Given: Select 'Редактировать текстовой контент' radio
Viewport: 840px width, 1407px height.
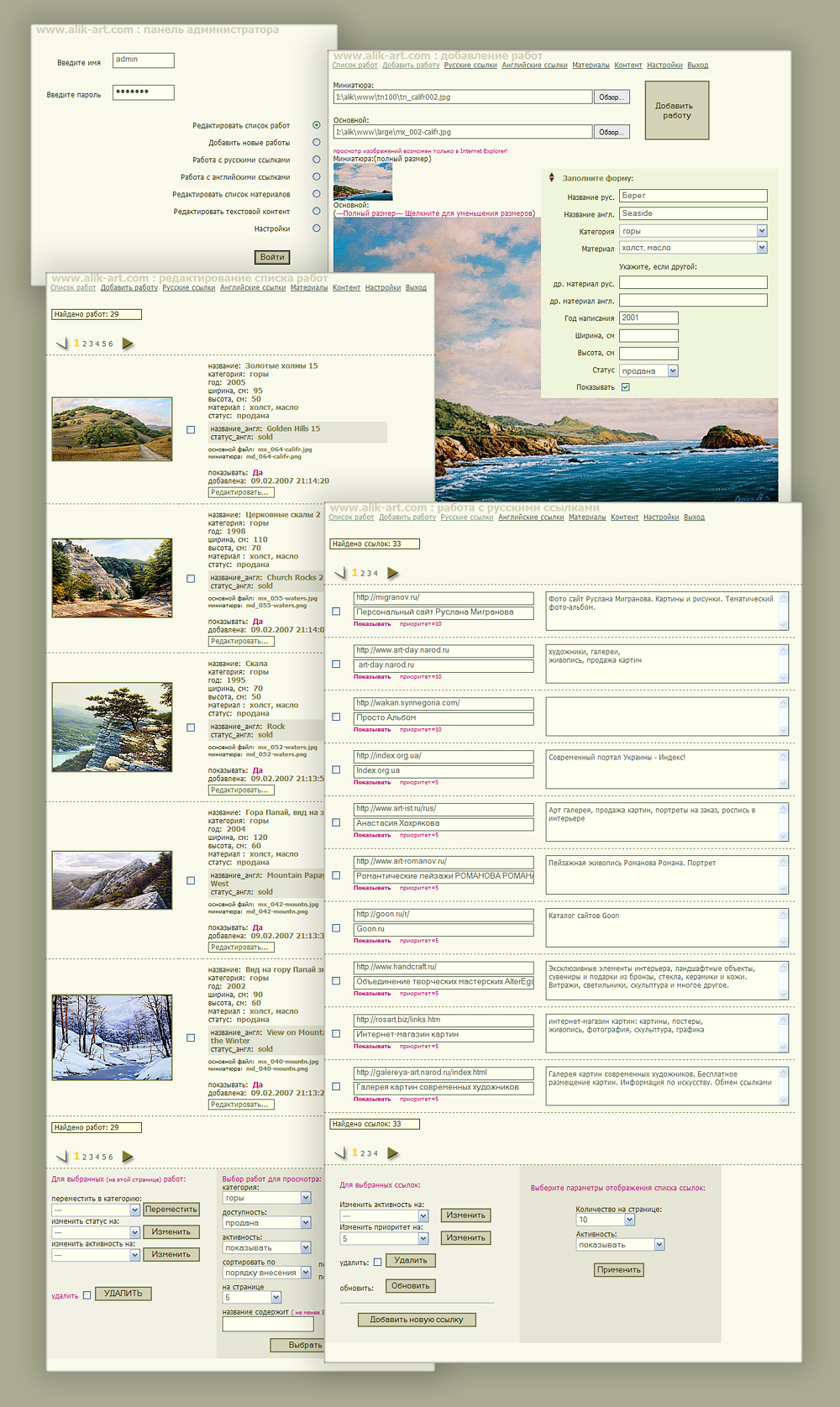Looking at the screenshot, I should [317, 212].
